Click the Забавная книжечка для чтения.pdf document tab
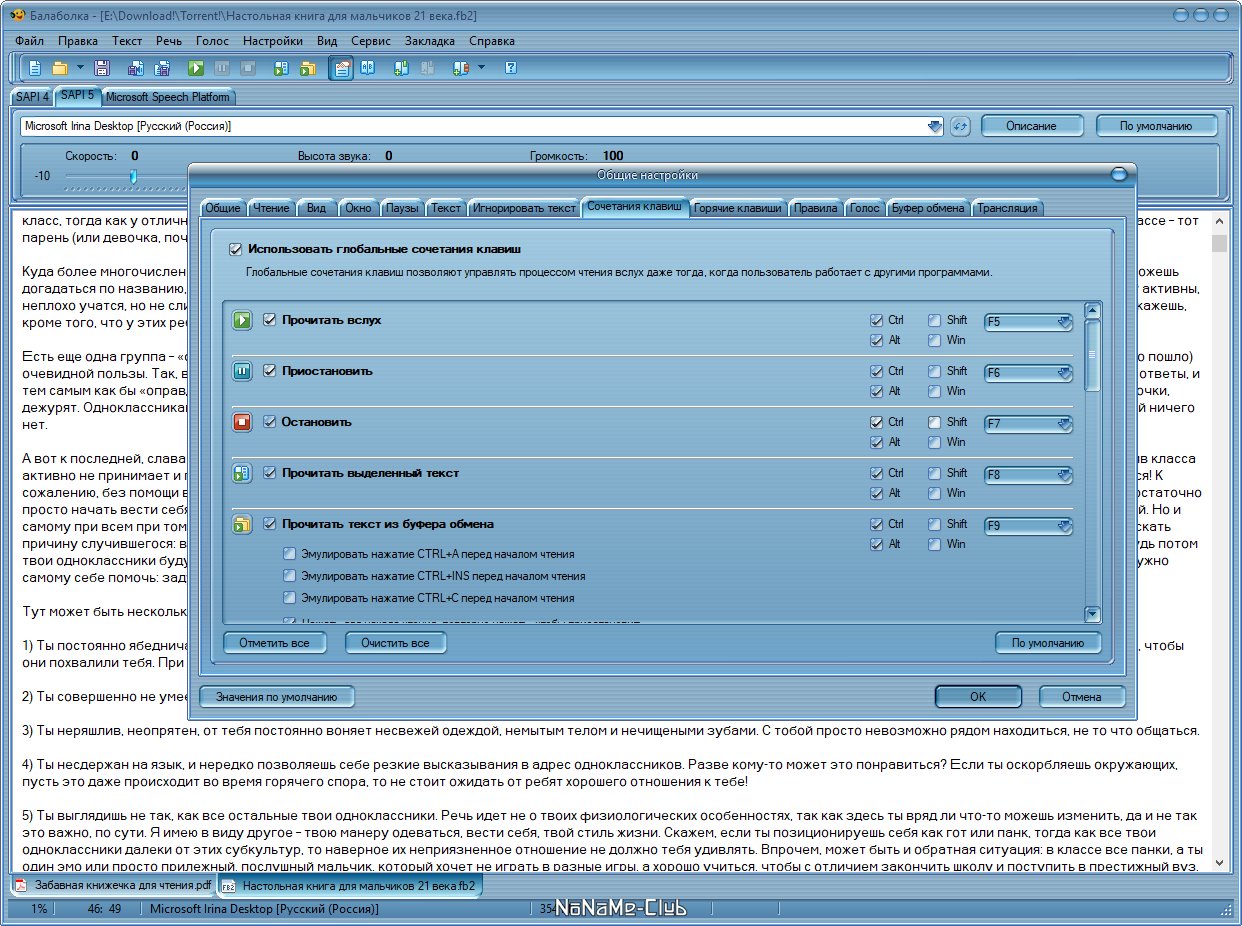 point(113,886)
